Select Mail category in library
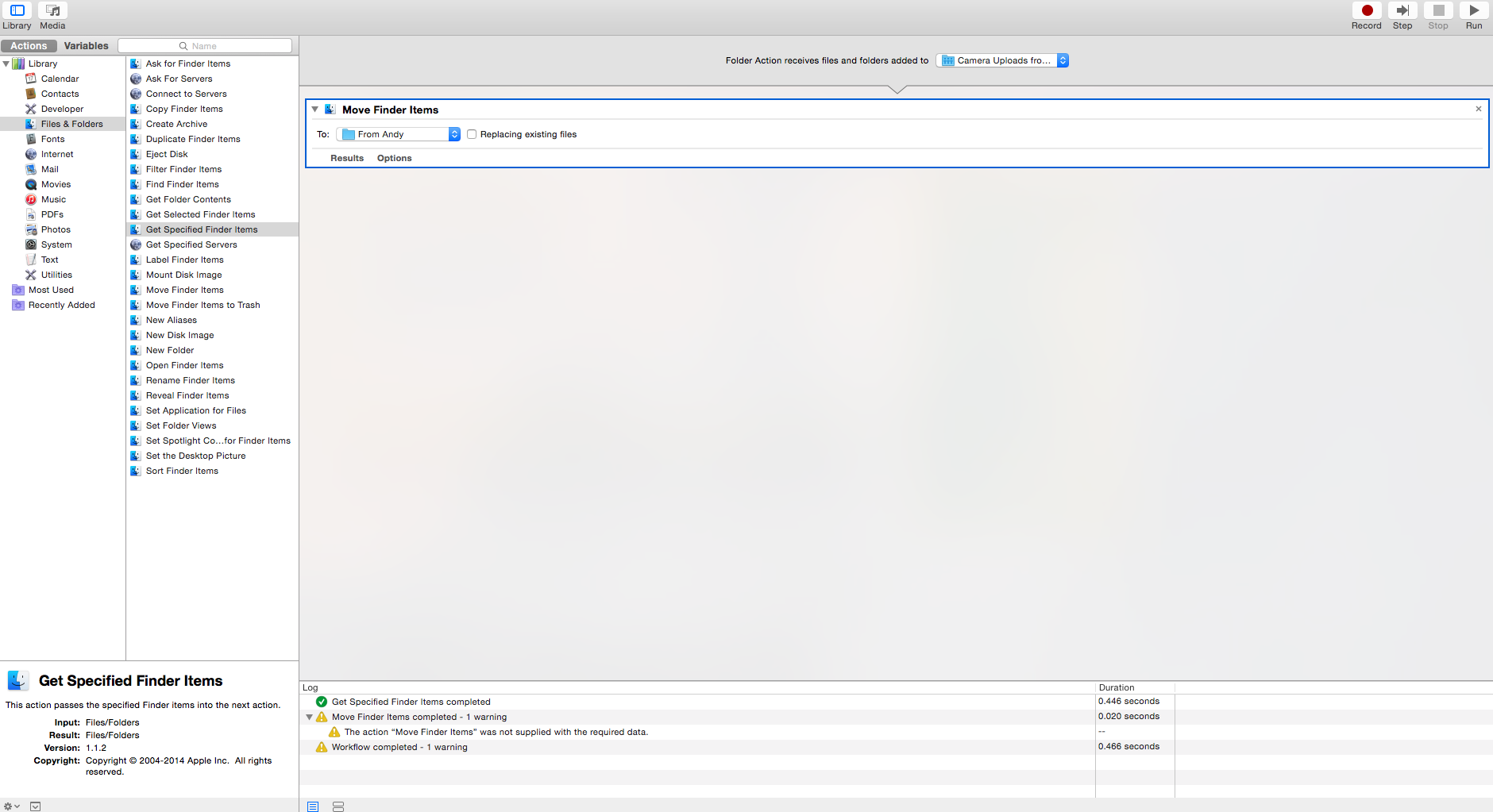The width and height of the screenshot is (1493, 812). pyautogui.click(x=49, y=169)
